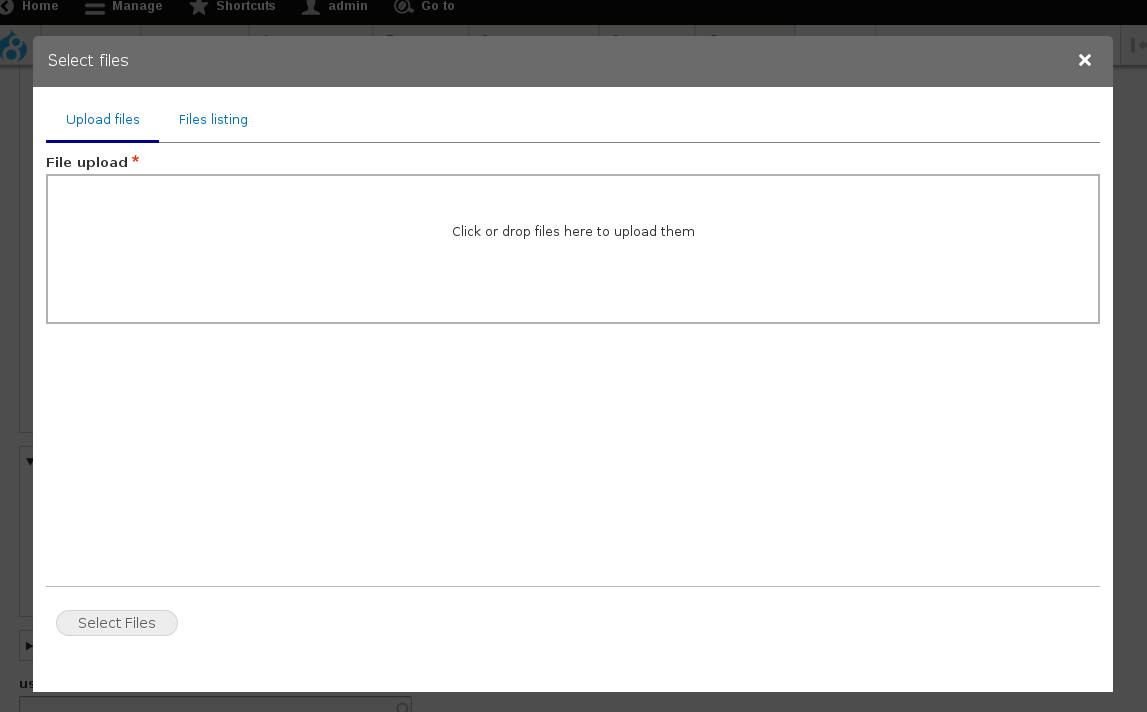Click the text field below the dialog
This screenshot has width=1147, height=712.
[x=200, y=705]
